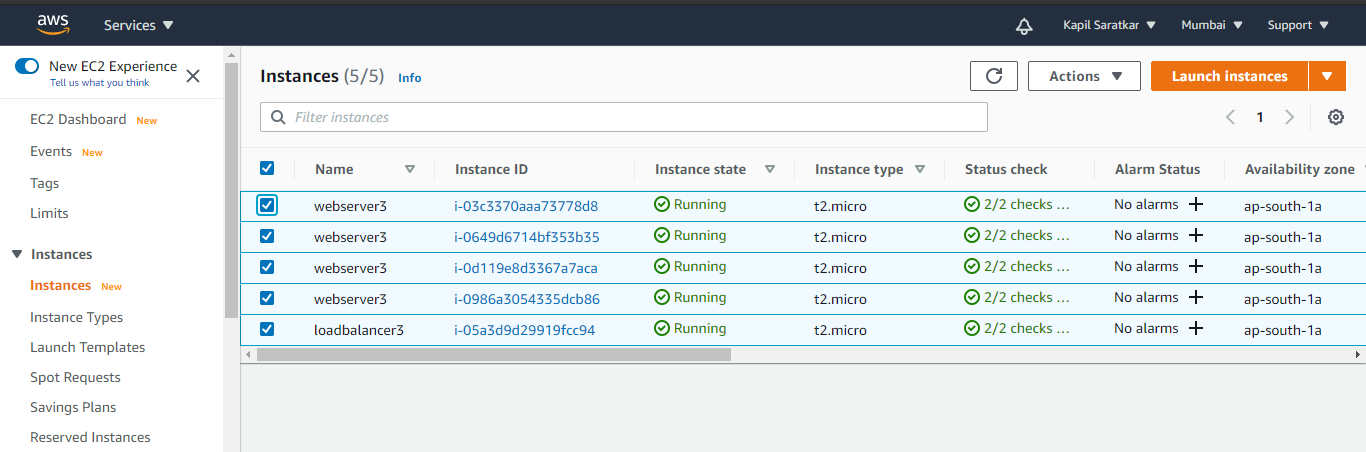1366x452 pixels.
Task: Click the Filter instances search field
Action: coord(624,117)
